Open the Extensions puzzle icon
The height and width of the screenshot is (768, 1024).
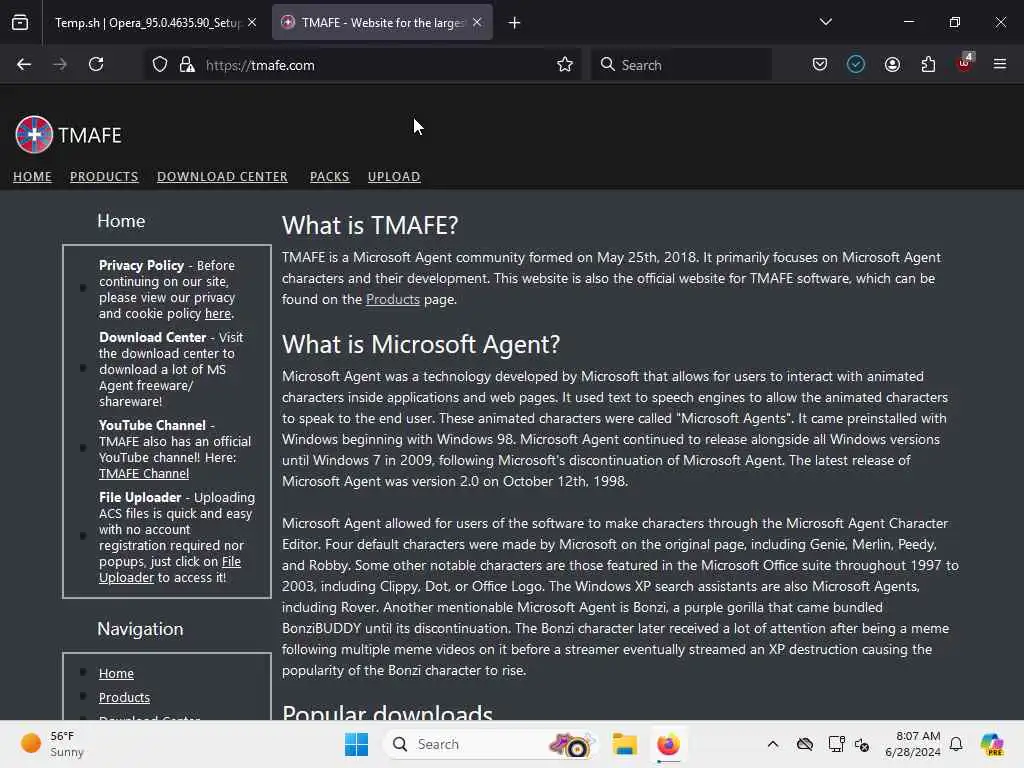[x=928, y=64]
